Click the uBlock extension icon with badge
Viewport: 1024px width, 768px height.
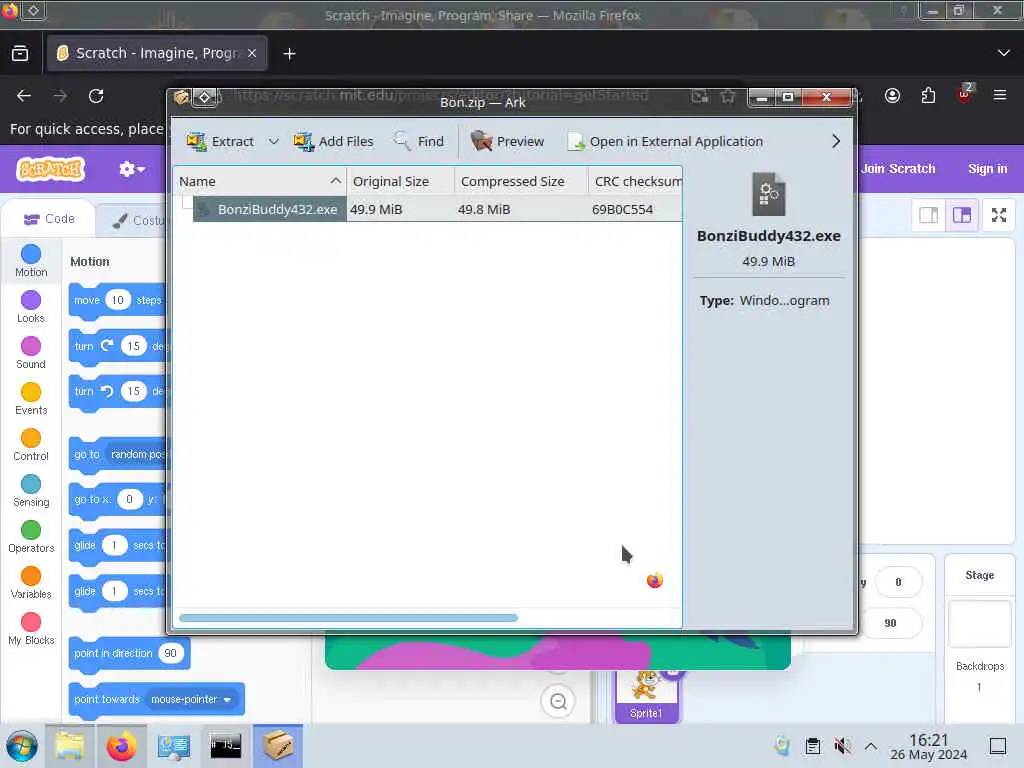pyautogui.click(x=965, y=95)
